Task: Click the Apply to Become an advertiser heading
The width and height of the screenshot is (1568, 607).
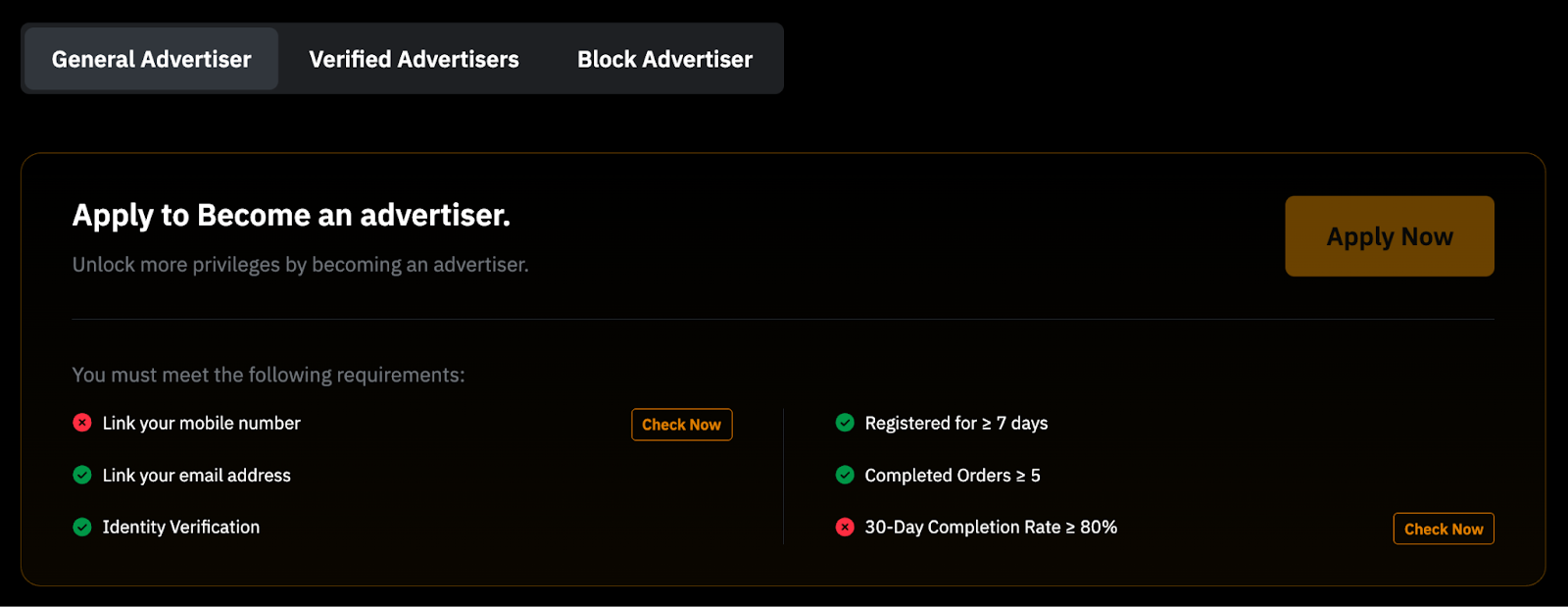Action: [291, 215]
